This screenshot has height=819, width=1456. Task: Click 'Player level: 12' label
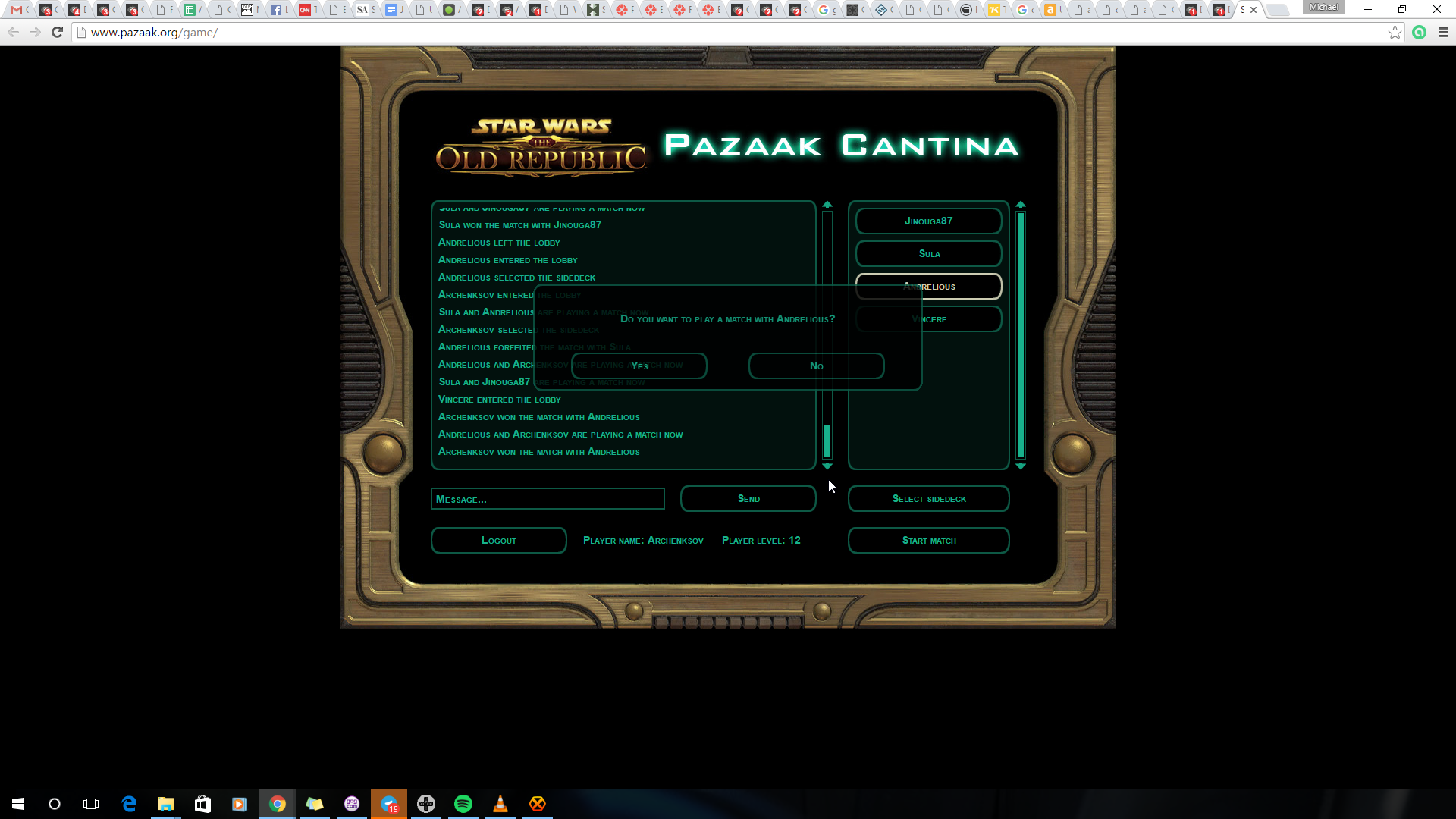[761, 540]
